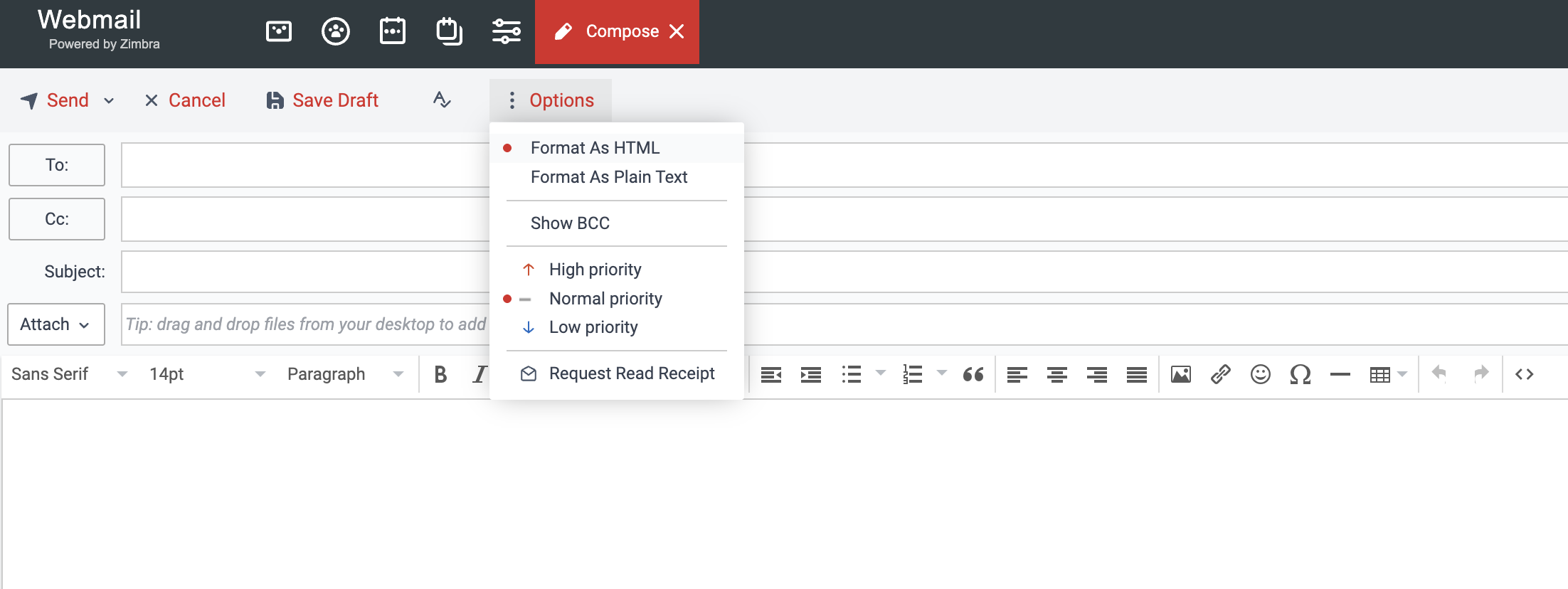Expand the Send options arrow

click(109, 101)
